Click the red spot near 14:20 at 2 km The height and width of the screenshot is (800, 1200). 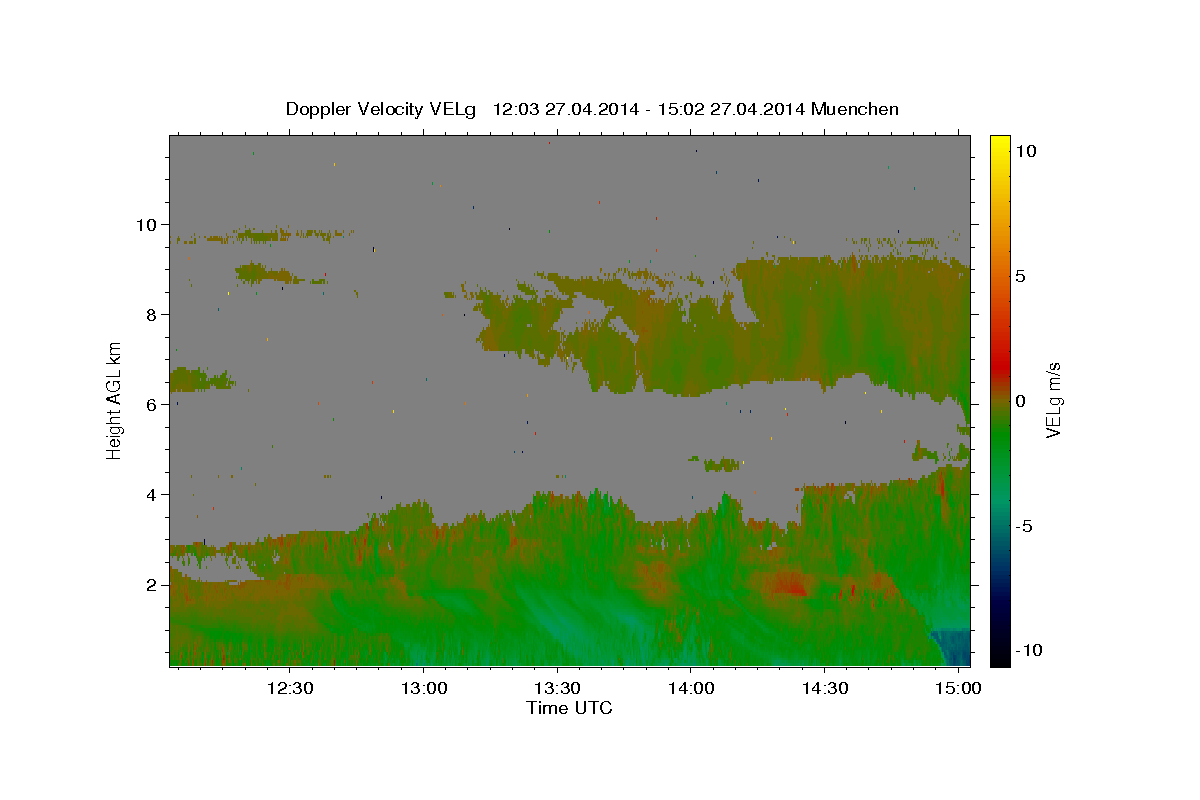[788, 585]
